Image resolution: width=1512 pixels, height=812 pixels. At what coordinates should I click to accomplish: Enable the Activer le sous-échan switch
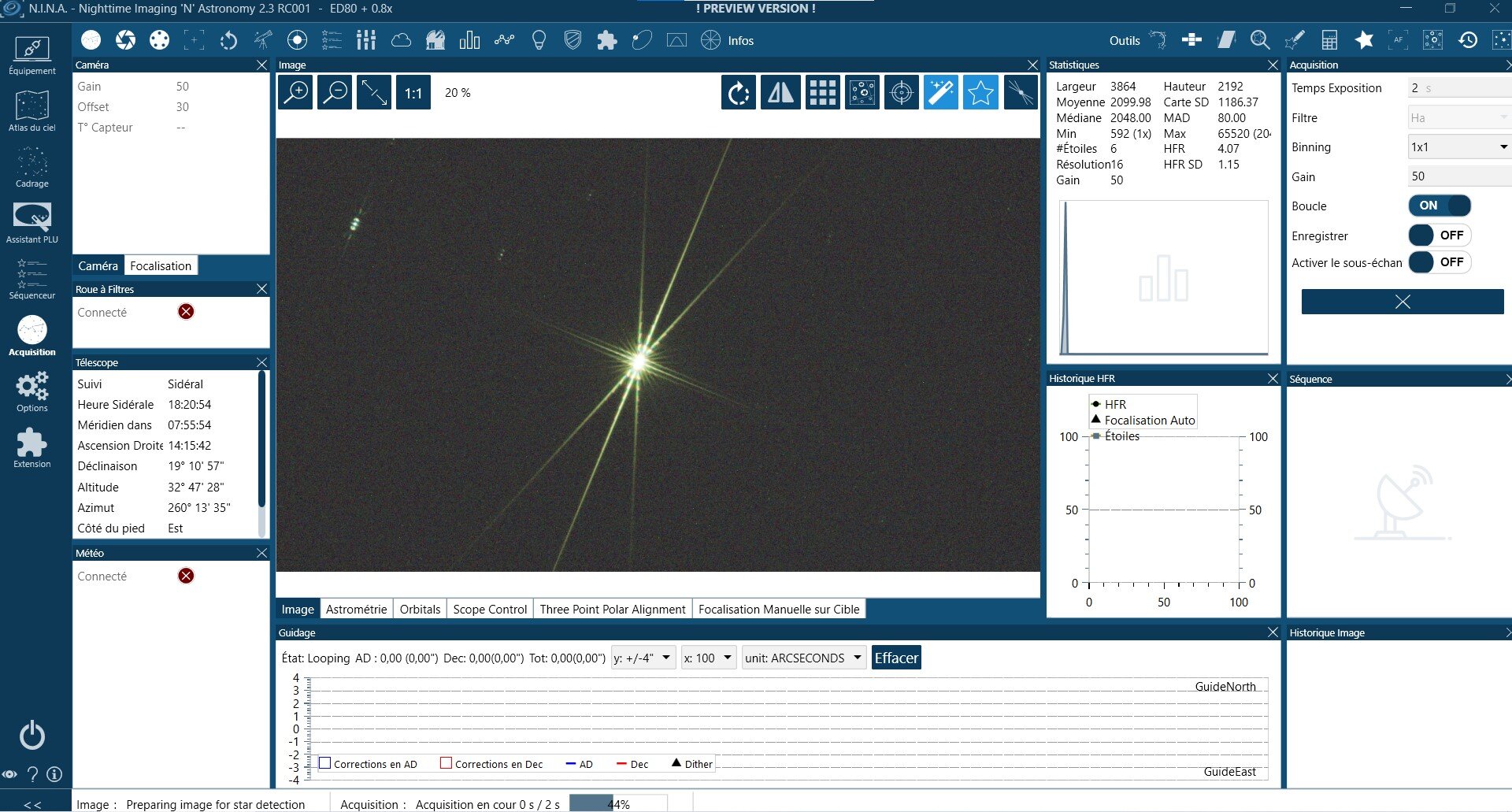1440,262
